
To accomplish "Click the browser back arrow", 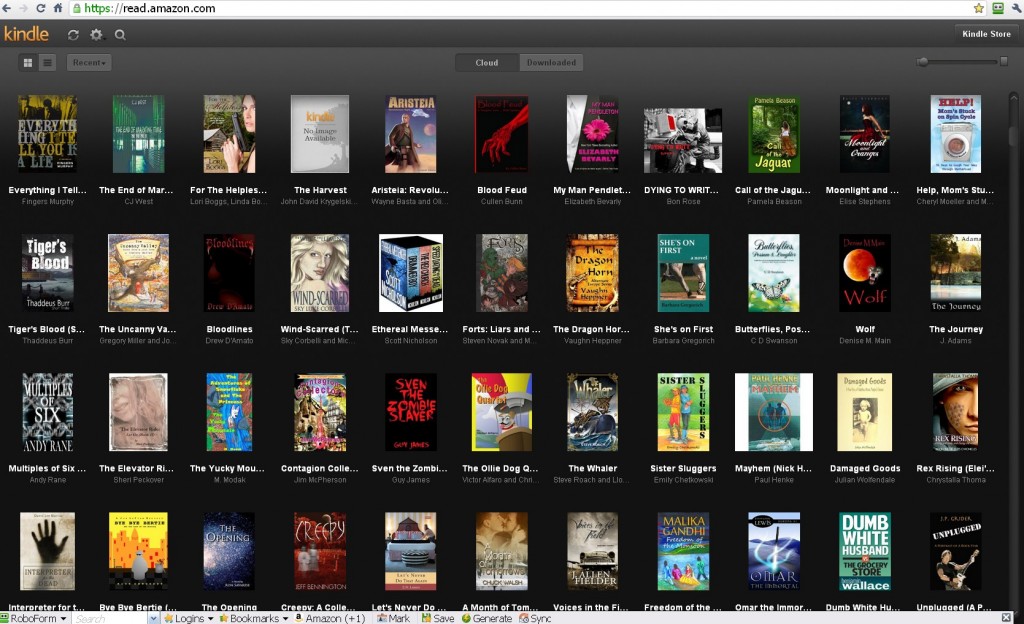I will click(7, 8).
